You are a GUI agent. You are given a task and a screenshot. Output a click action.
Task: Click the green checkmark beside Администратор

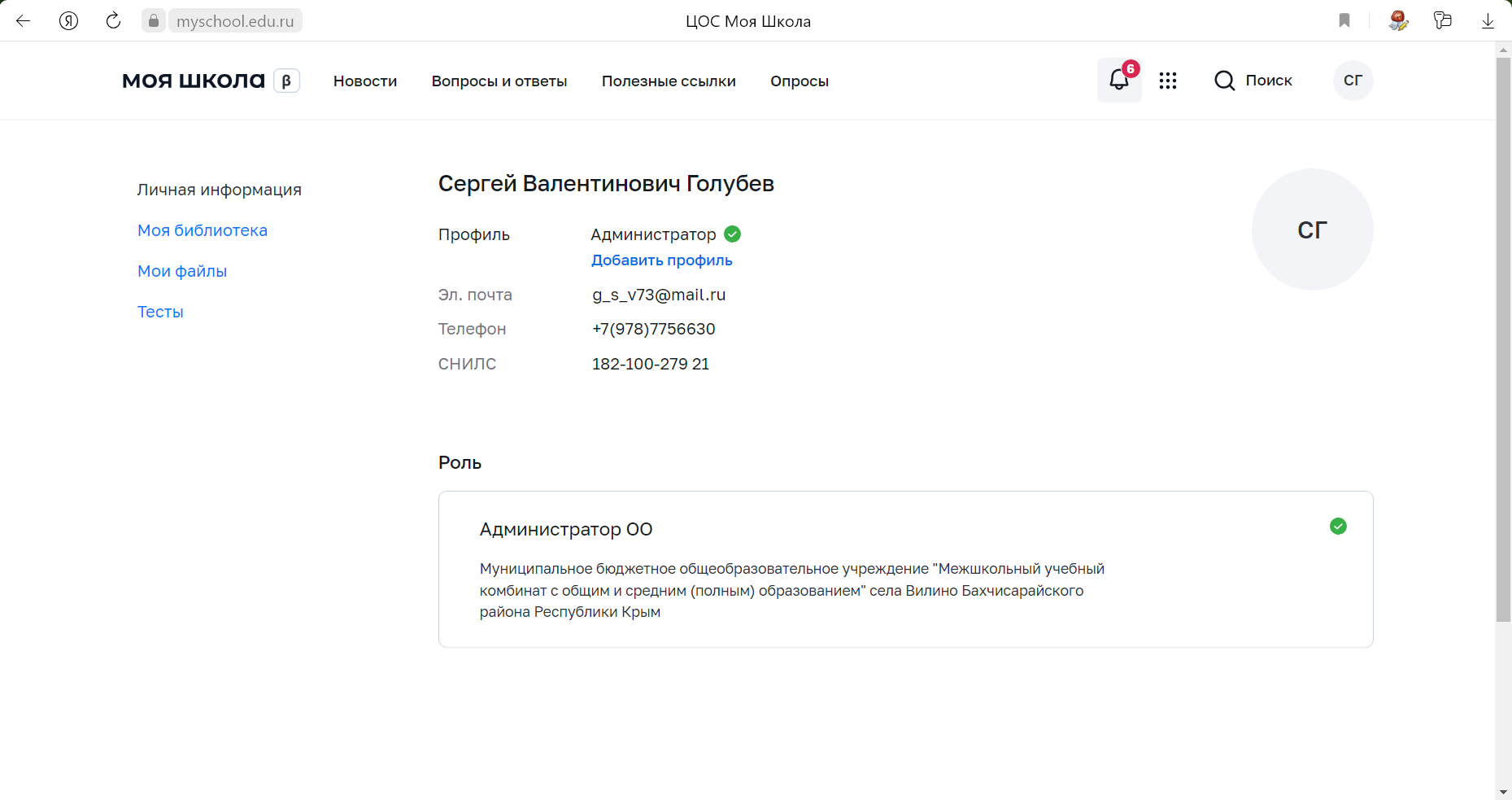click(732, 234)
